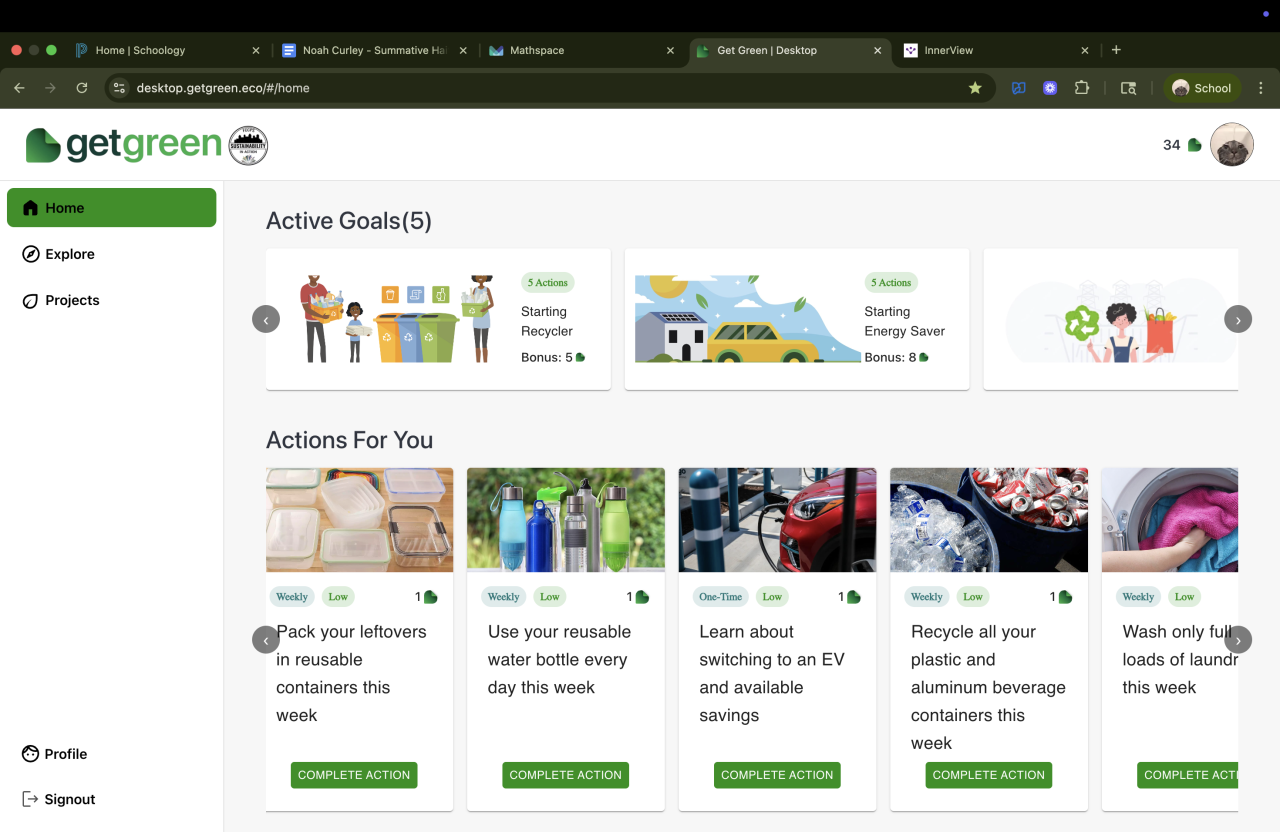This screenshot has height=832, width=1280.
Task: Click the getgreen logo
Action: click(124, 145)
